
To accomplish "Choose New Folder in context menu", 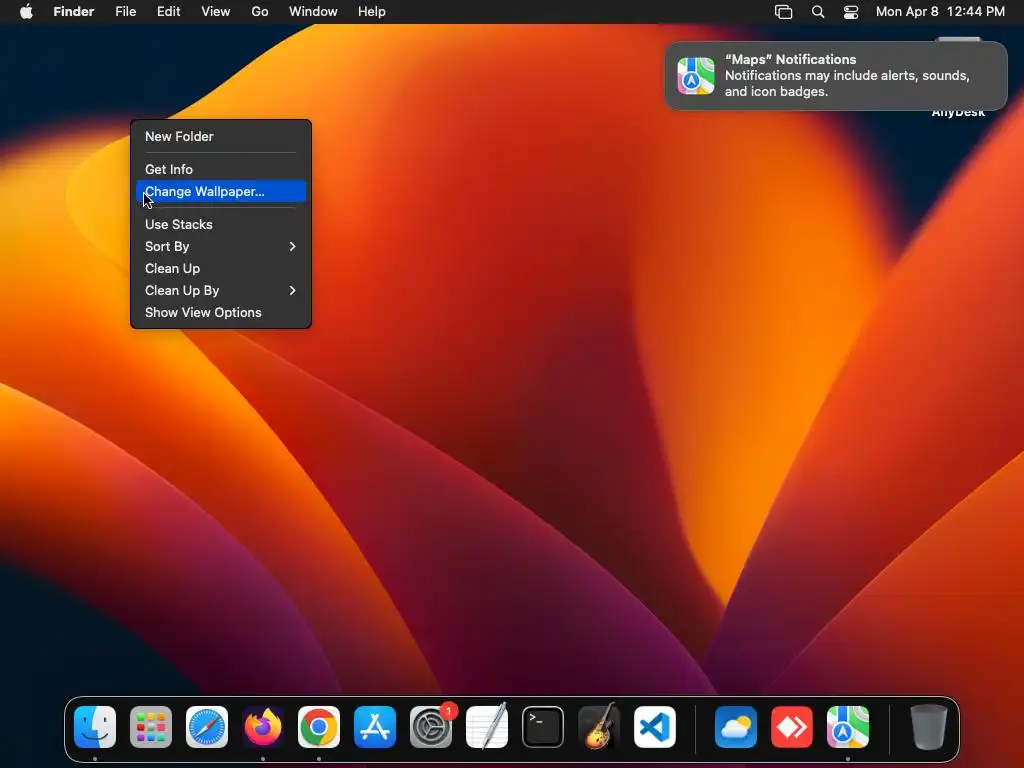I will tap(221, 136).
